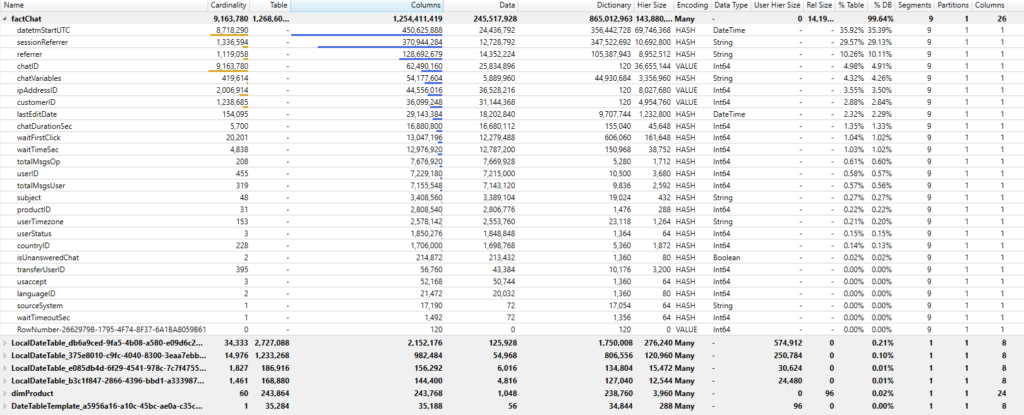The height and width of the screenshot is (415, 1024).
Task: Select the chatDurationSec column row
Action: (512, 126)
